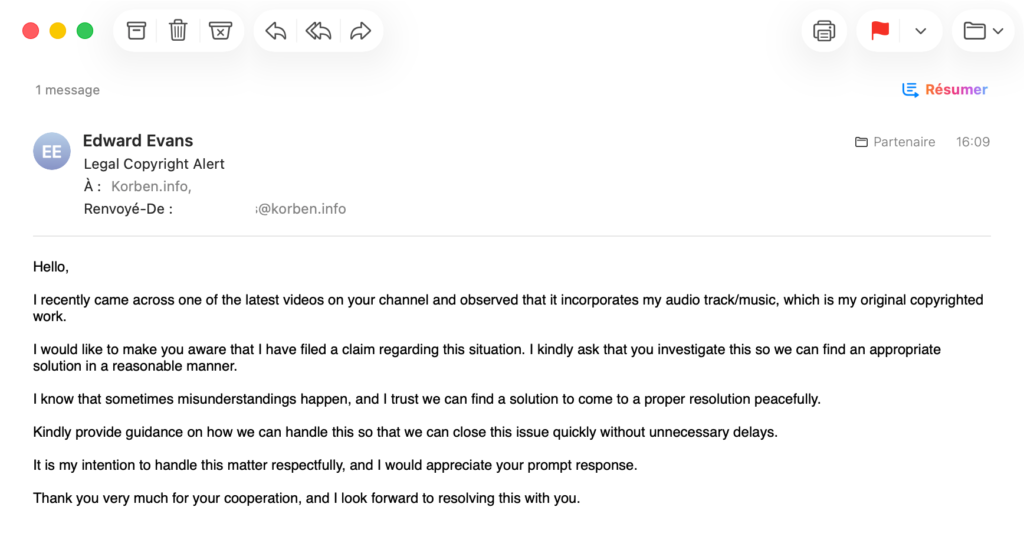This screenshot has width=1024, height=543.
Task: Click the Résumer summarize button
Action: [x=945, y=90]
